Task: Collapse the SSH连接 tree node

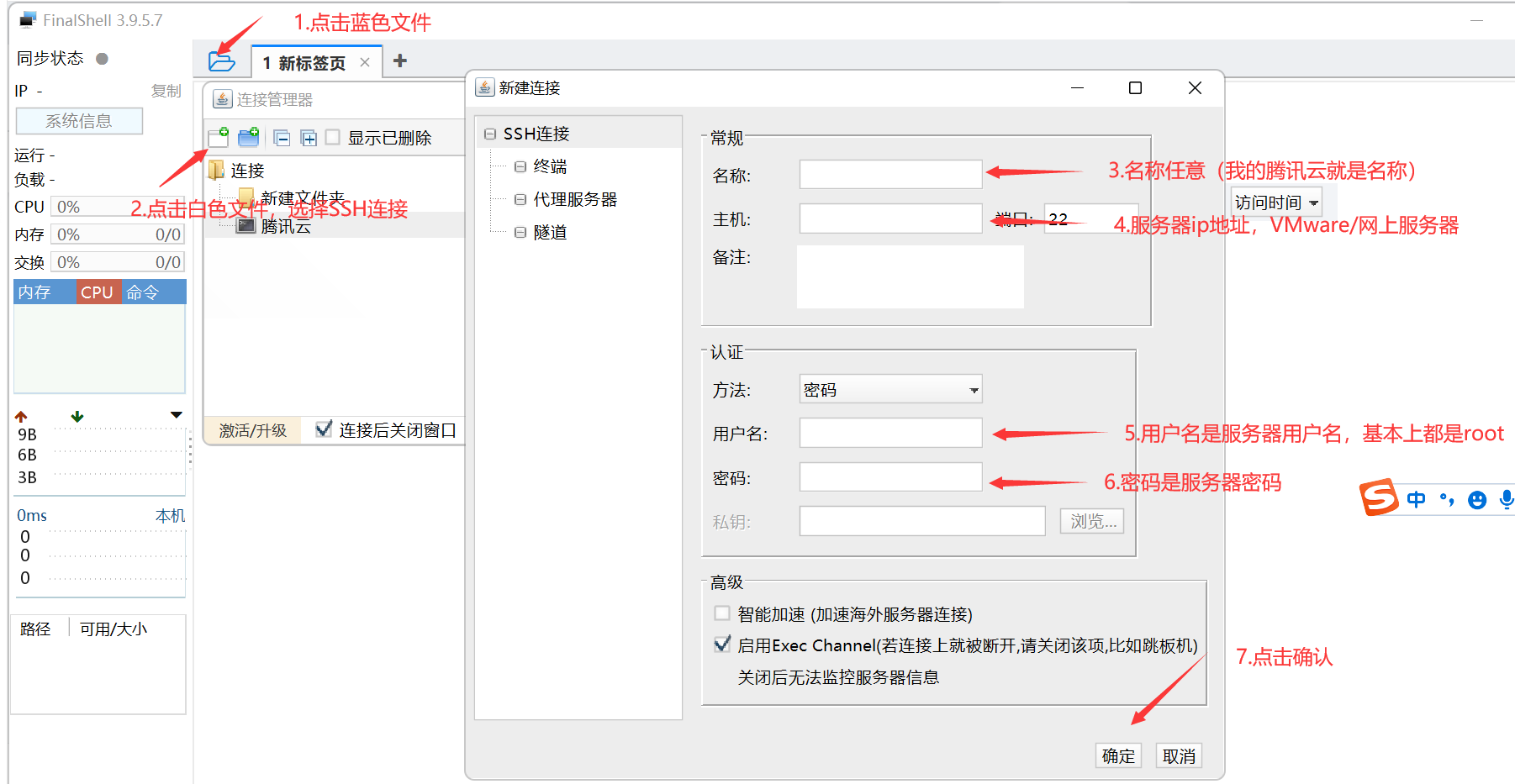Action: point(489,134)
